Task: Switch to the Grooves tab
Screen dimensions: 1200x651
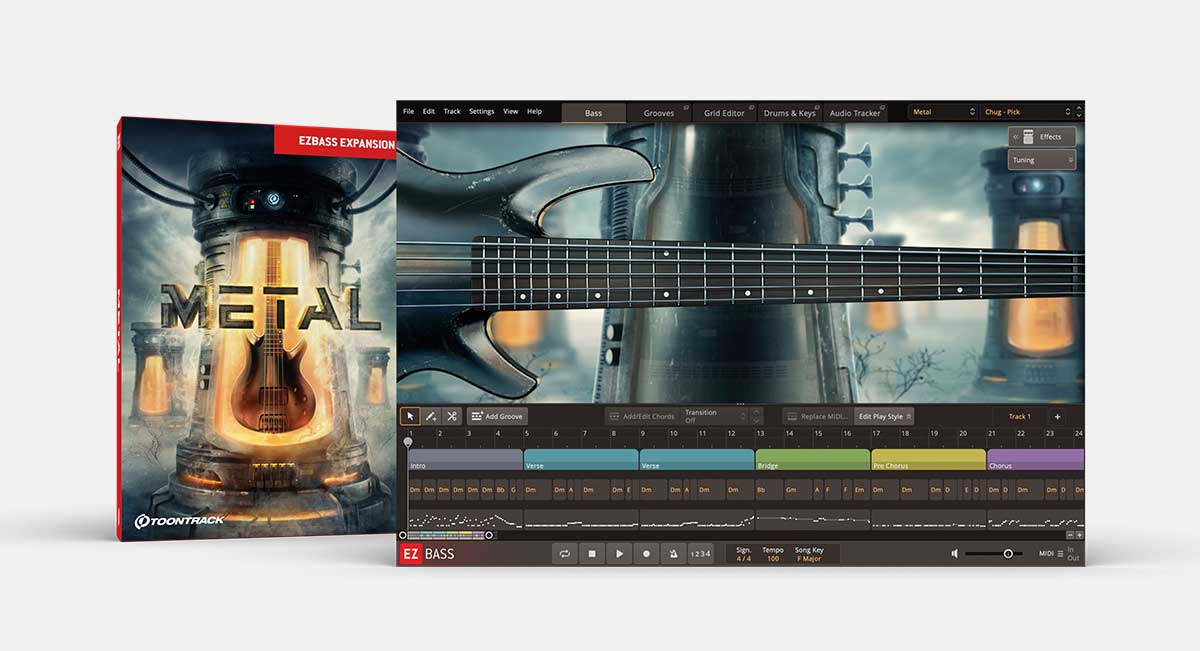Action: tap(659, 113)
